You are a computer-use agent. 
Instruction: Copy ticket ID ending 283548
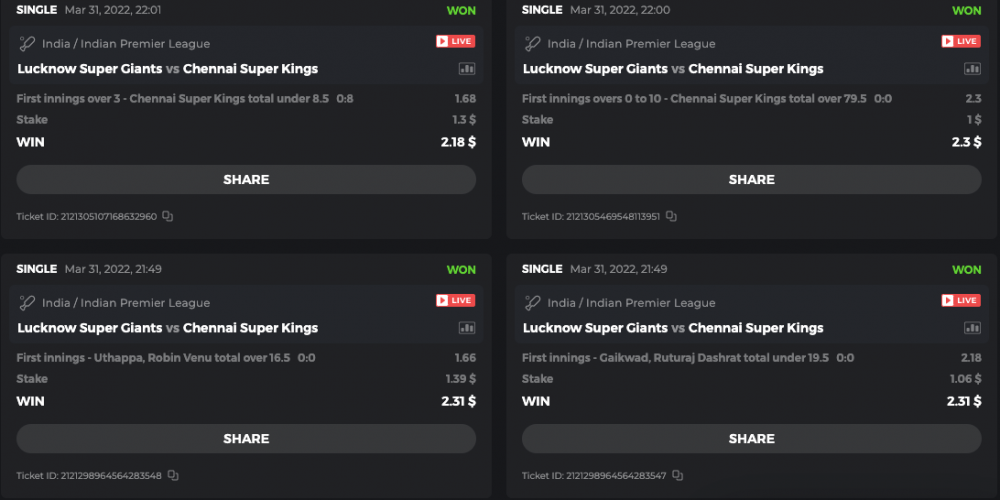point(173,475)
